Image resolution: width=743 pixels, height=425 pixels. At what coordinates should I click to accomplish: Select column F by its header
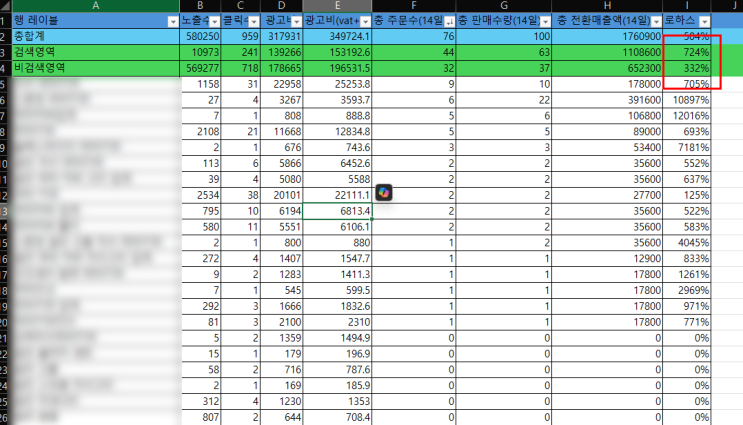(414, 6)
